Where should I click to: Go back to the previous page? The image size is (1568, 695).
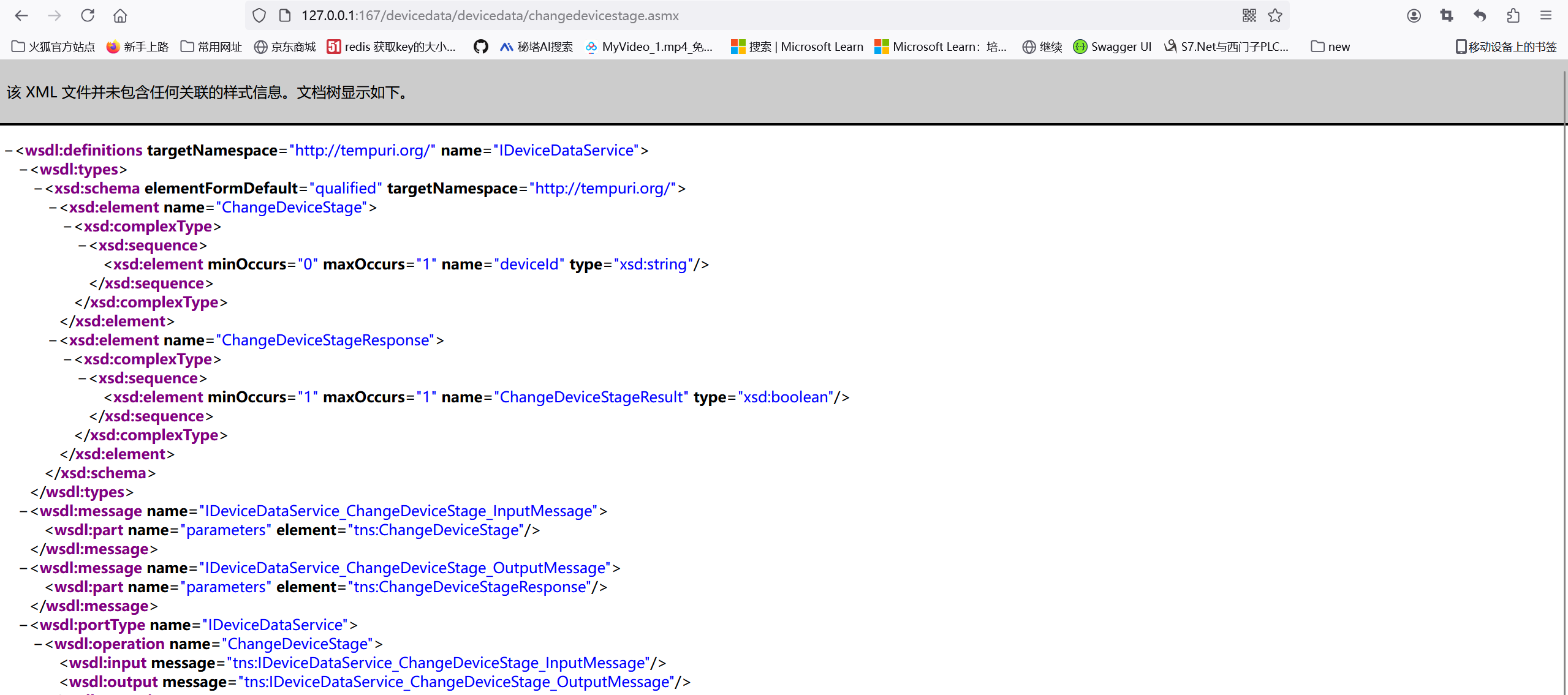pos(21,15)
